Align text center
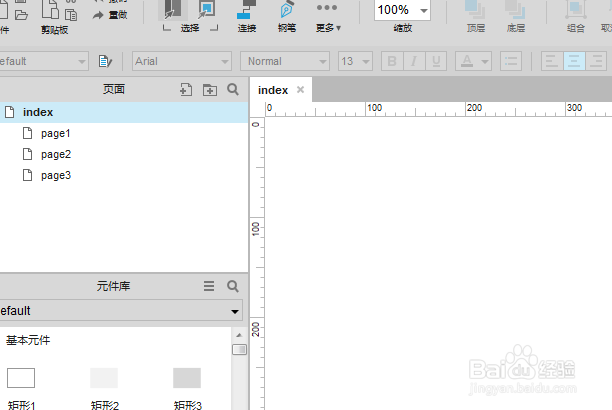 coord(574,61)
